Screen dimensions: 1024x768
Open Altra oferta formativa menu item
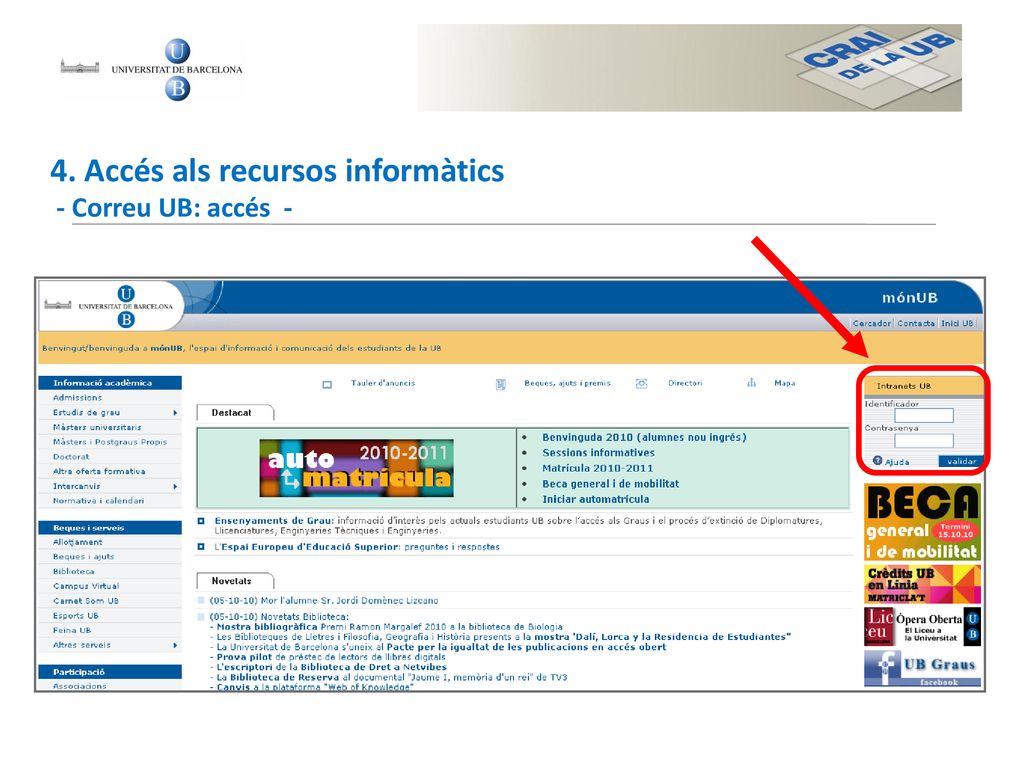click(x=99, y=472)
